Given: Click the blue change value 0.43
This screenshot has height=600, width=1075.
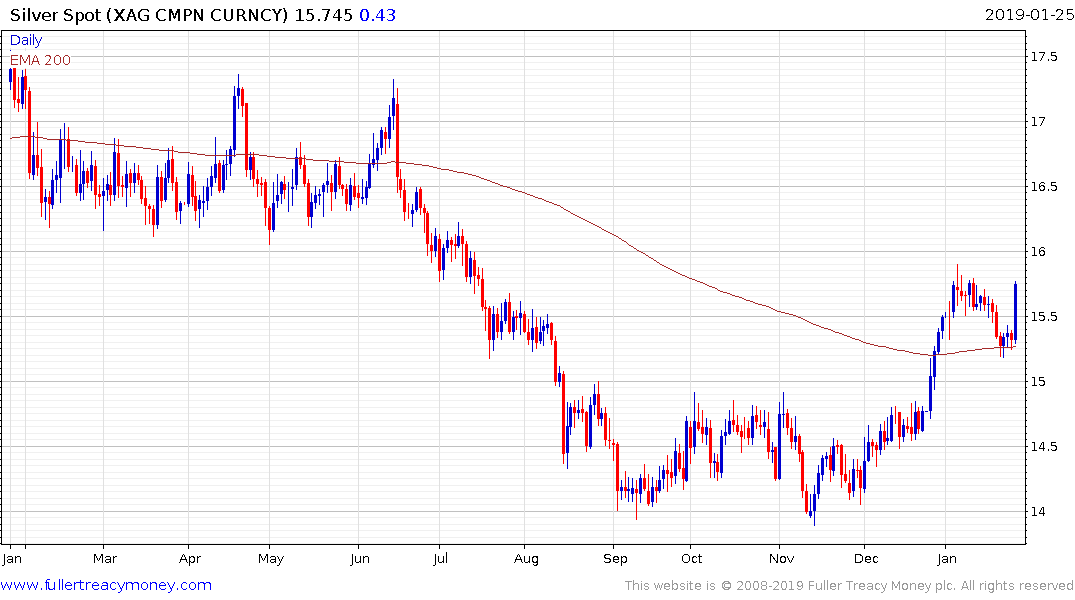Looking at the screenshot, I should click(378, 15).
